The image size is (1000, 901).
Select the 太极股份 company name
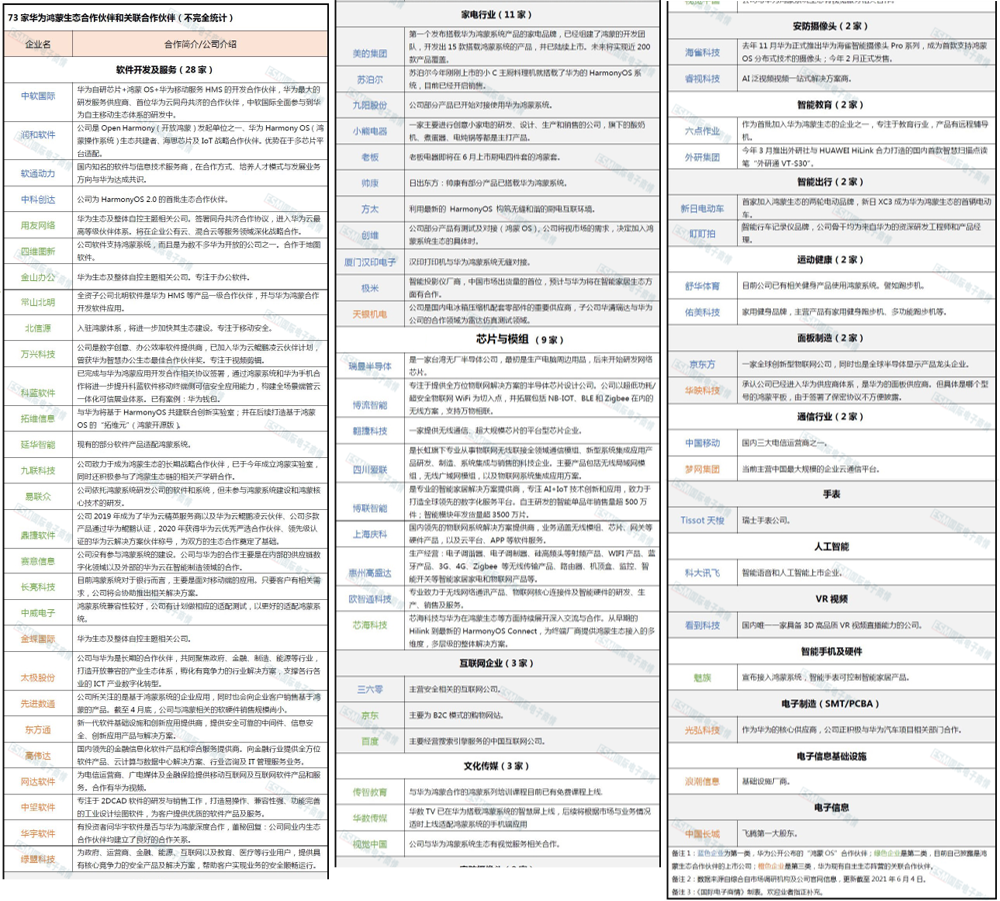[38, 678]
